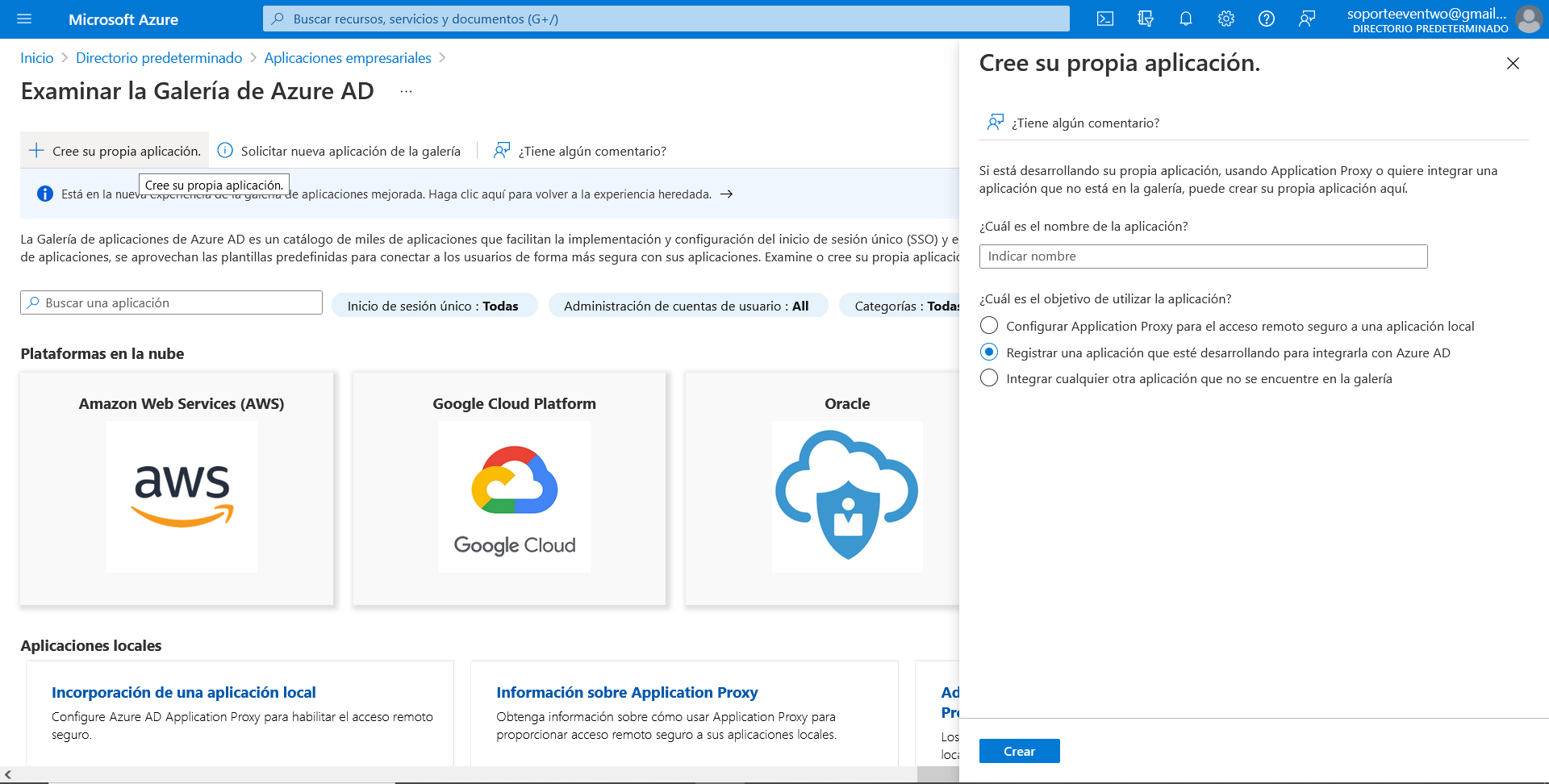
Task: Click the horizontal scrollbar left arrow
Action: tap(8, 774)
